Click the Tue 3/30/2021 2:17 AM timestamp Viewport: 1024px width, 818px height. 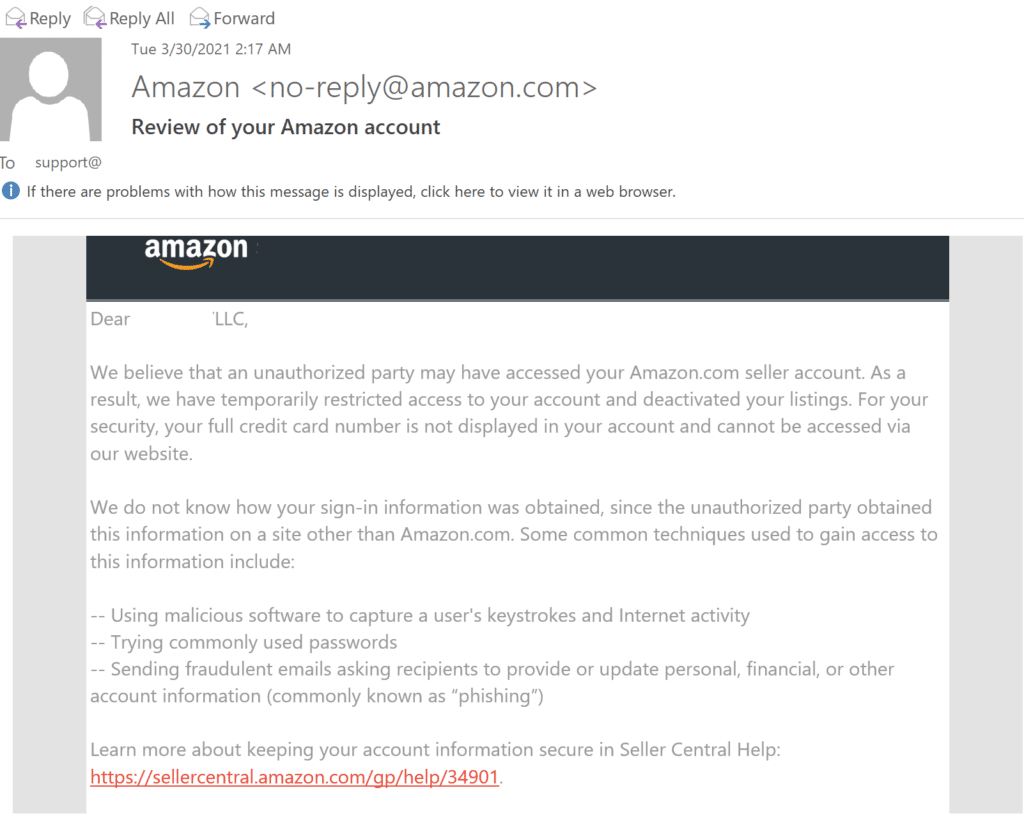[210, 49]
